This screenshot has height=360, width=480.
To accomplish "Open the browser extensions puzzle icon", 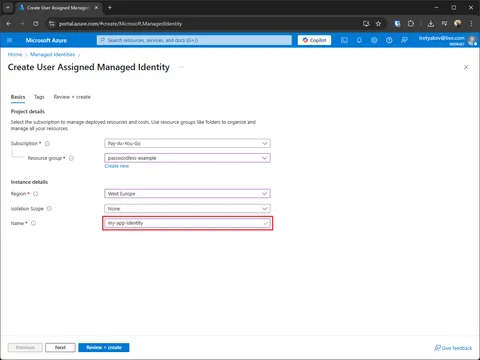I will (x=411, y=24).
